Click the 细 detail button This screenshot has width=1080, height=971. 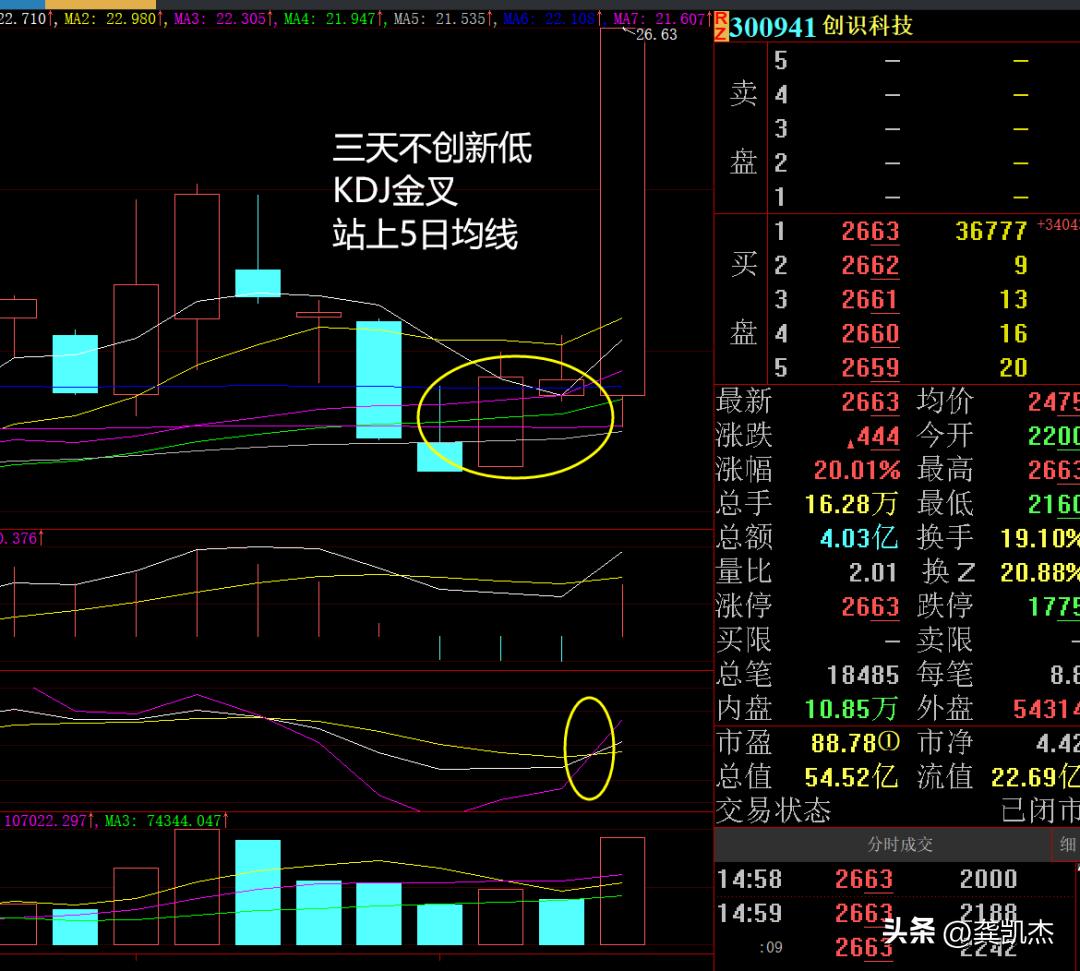coord(1067,845)
